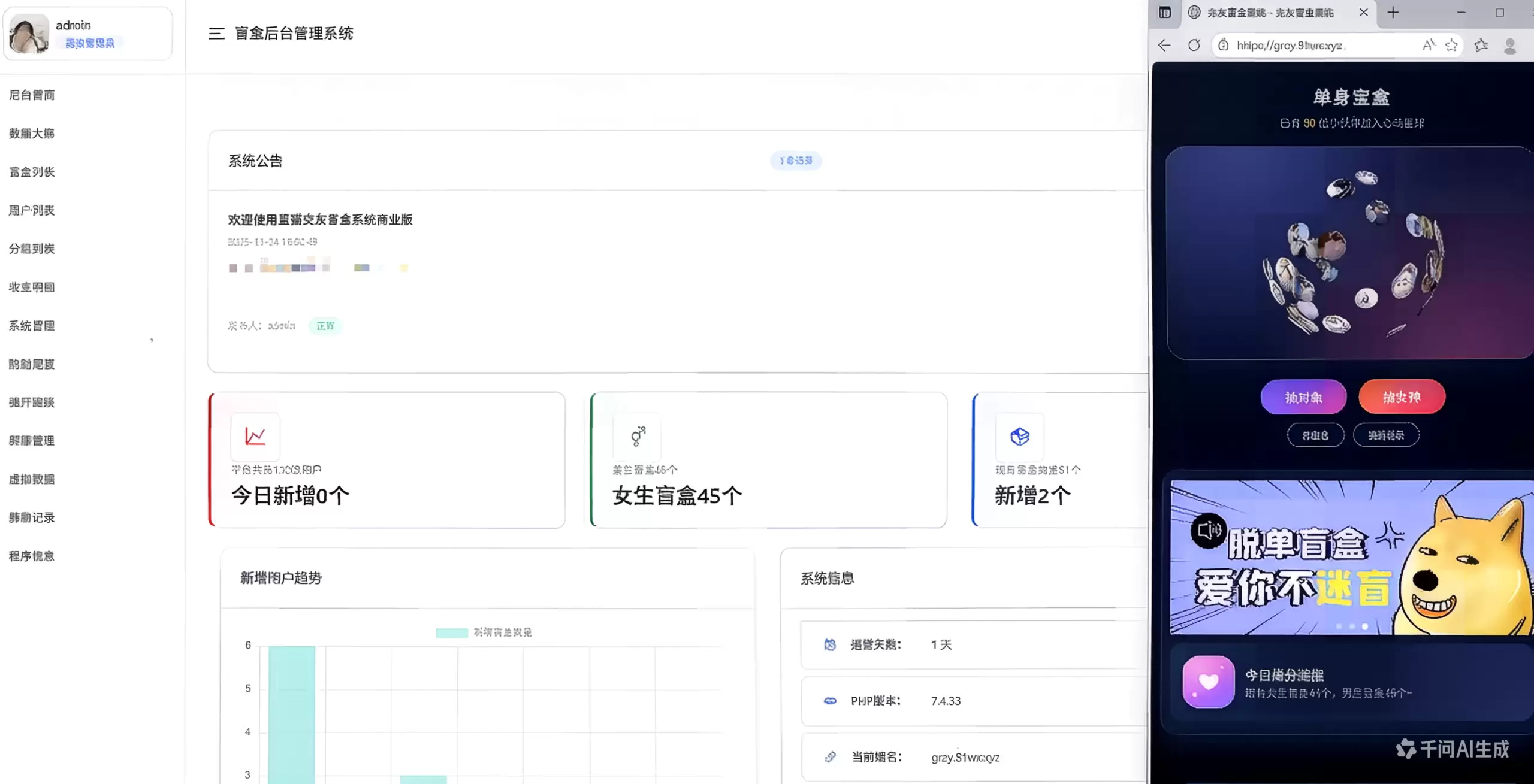Click the heart icon beside 今日撮分数据
This screenshot has height=784, width=1534.
1208,682
